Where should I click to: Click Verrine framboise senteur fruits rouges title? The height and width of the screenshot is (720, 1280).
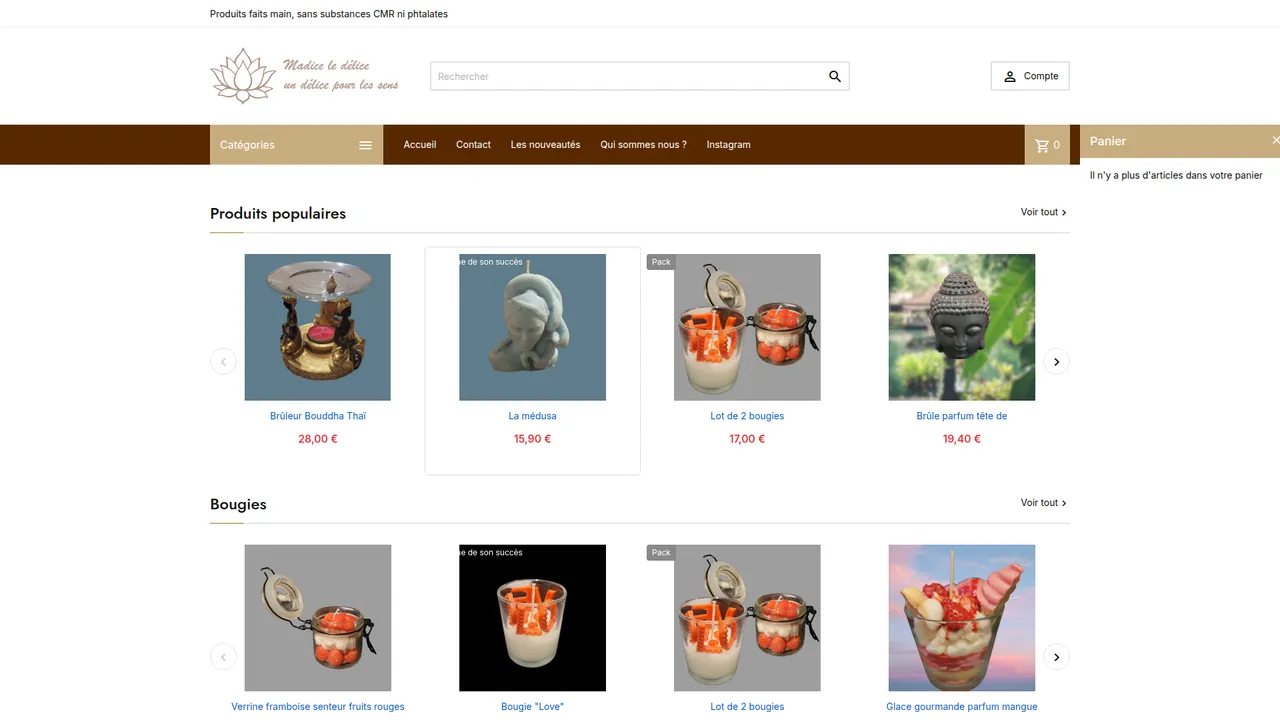(x=318, y=707)
